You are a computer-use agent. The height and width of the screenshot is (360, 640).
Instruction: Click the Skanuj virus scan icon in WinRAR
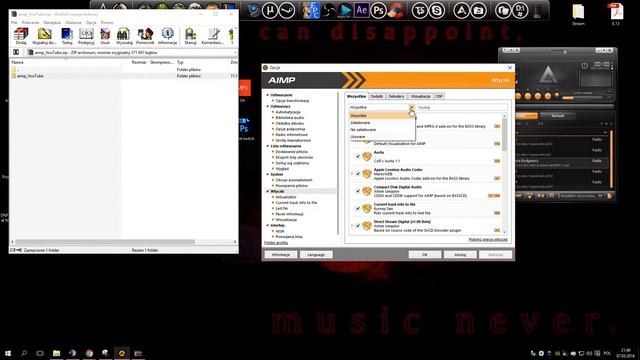coord(190,36)
